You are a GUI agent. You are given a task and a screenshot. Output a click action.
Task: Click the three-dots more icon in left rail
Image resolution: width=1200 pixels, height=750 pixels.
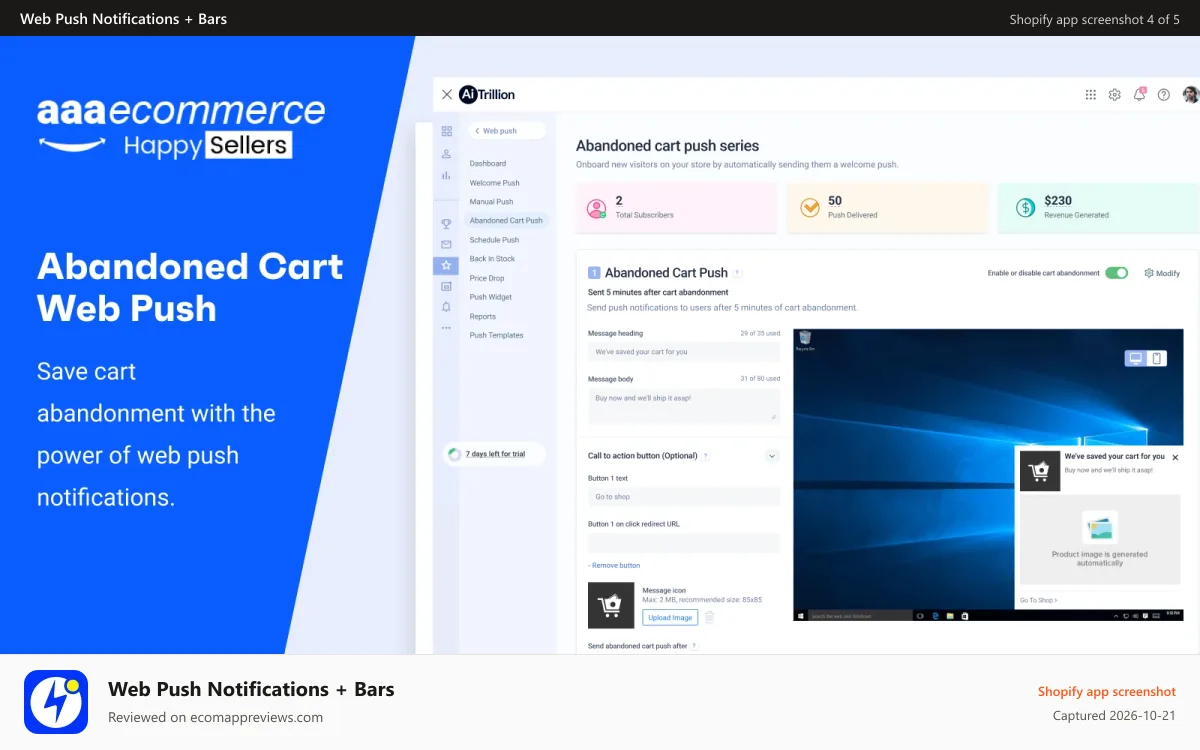tap(446, 328)
